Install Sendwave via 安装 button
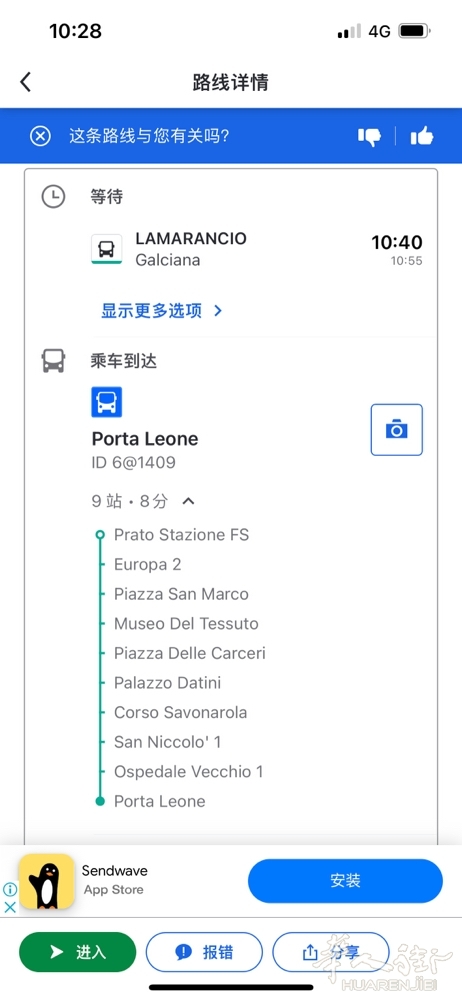The width and height of the screenshot is (462, 1000). pyautogui.click(x=345, y=881)
